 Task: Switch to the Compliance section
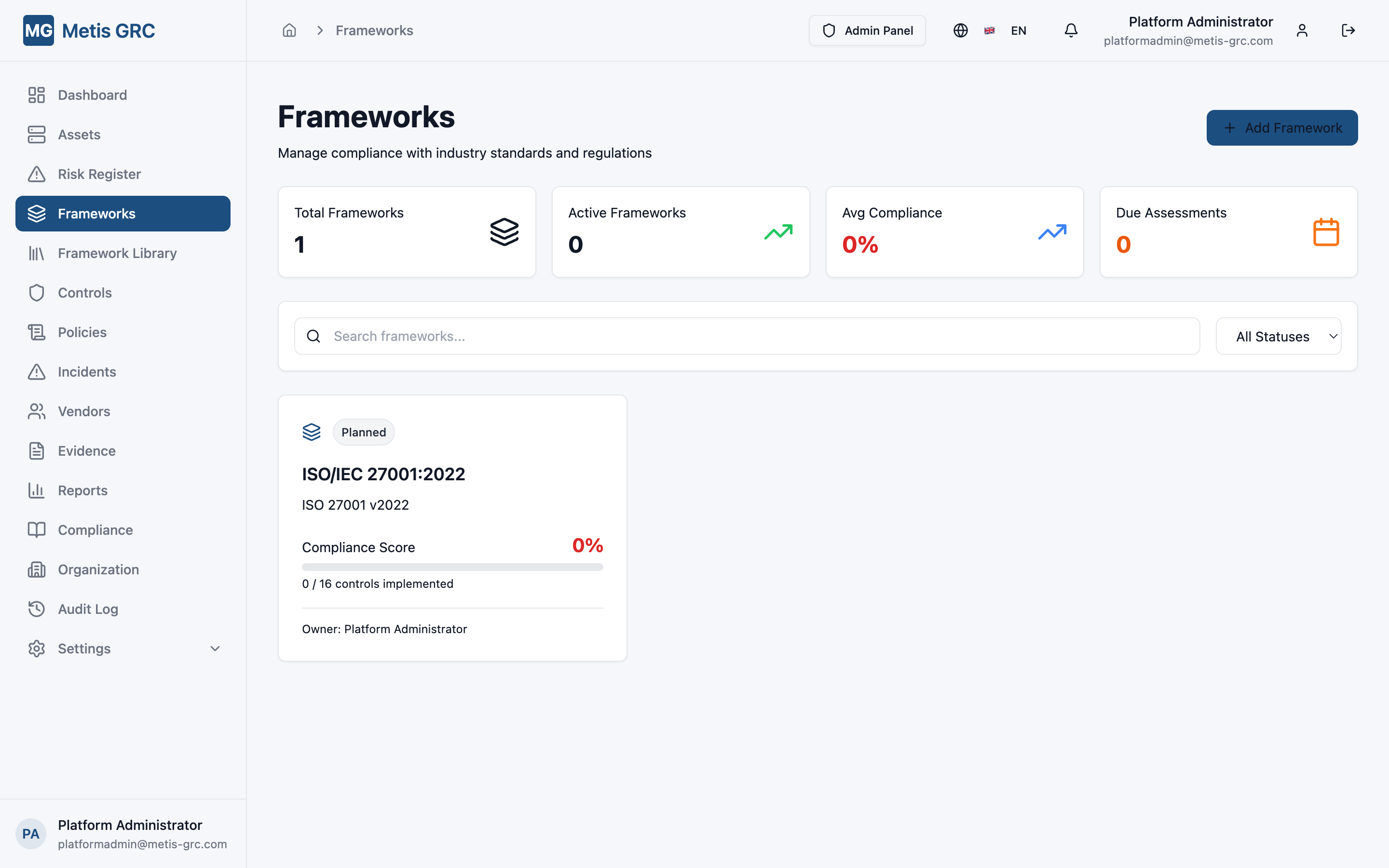tap(95, 529)
